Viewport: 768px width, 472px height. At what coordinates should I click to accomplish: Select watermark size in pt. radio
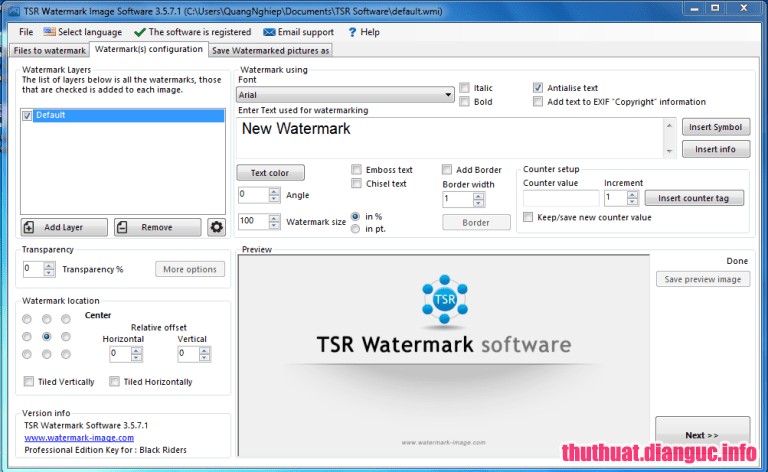pyautogui.click(x=356, y=229)
